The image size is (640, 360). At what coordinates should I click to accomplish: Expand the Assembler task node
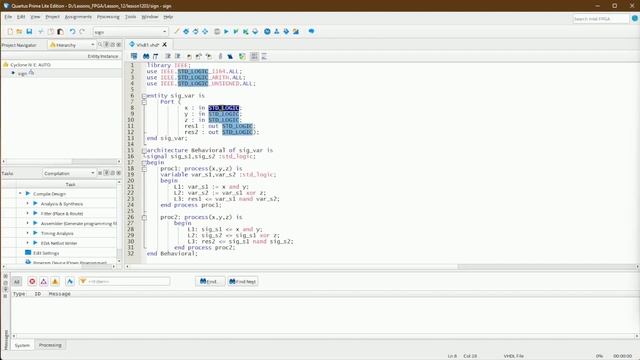pyautogui.click(x=28, y=223)
